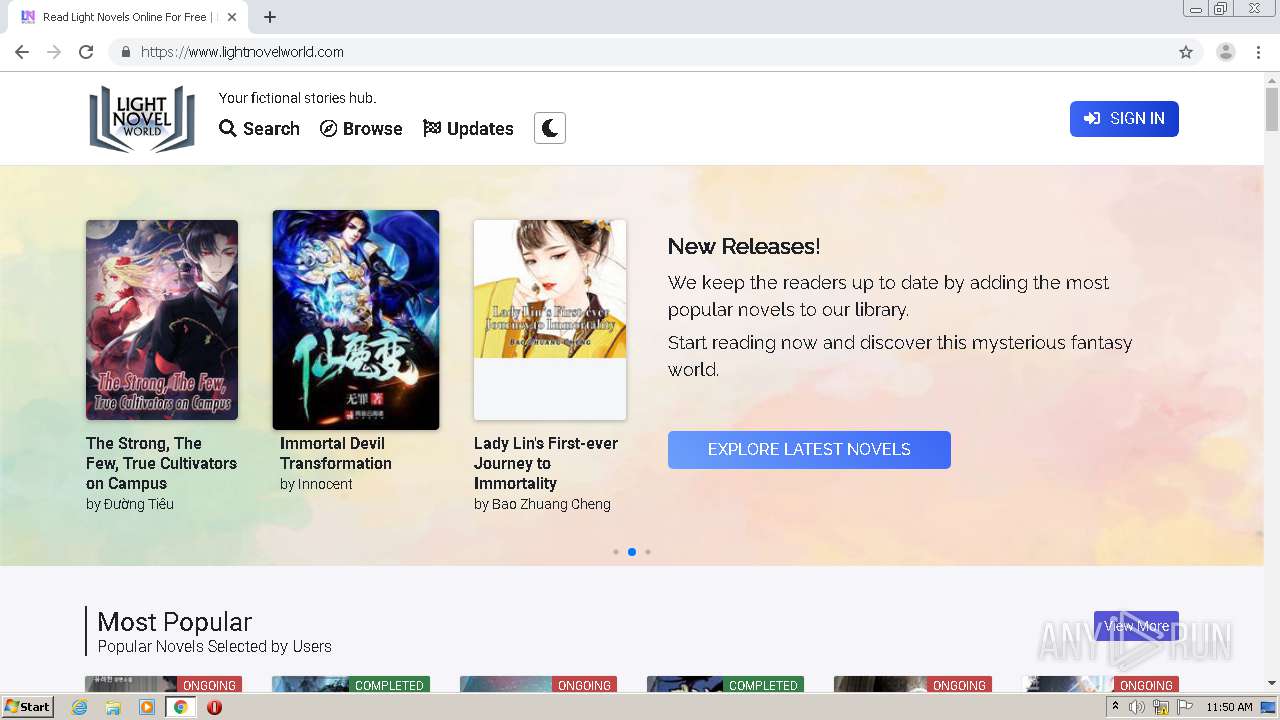The width and height of the screenshot is (1280, 720).
Task: Open Windows Start menu
Action: [x=28, y=707]
